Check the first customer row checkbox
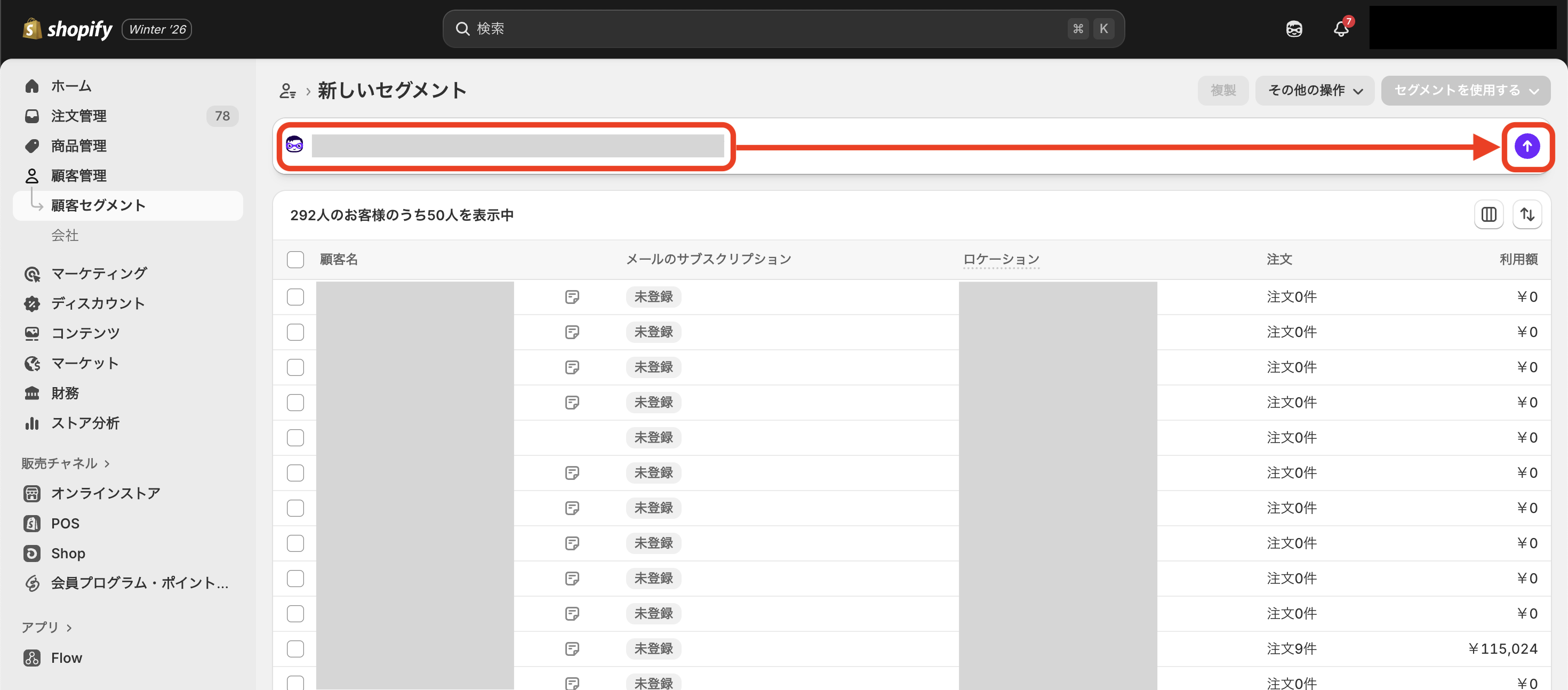Viewport: 1568px width, 690px height. [295, 297]
